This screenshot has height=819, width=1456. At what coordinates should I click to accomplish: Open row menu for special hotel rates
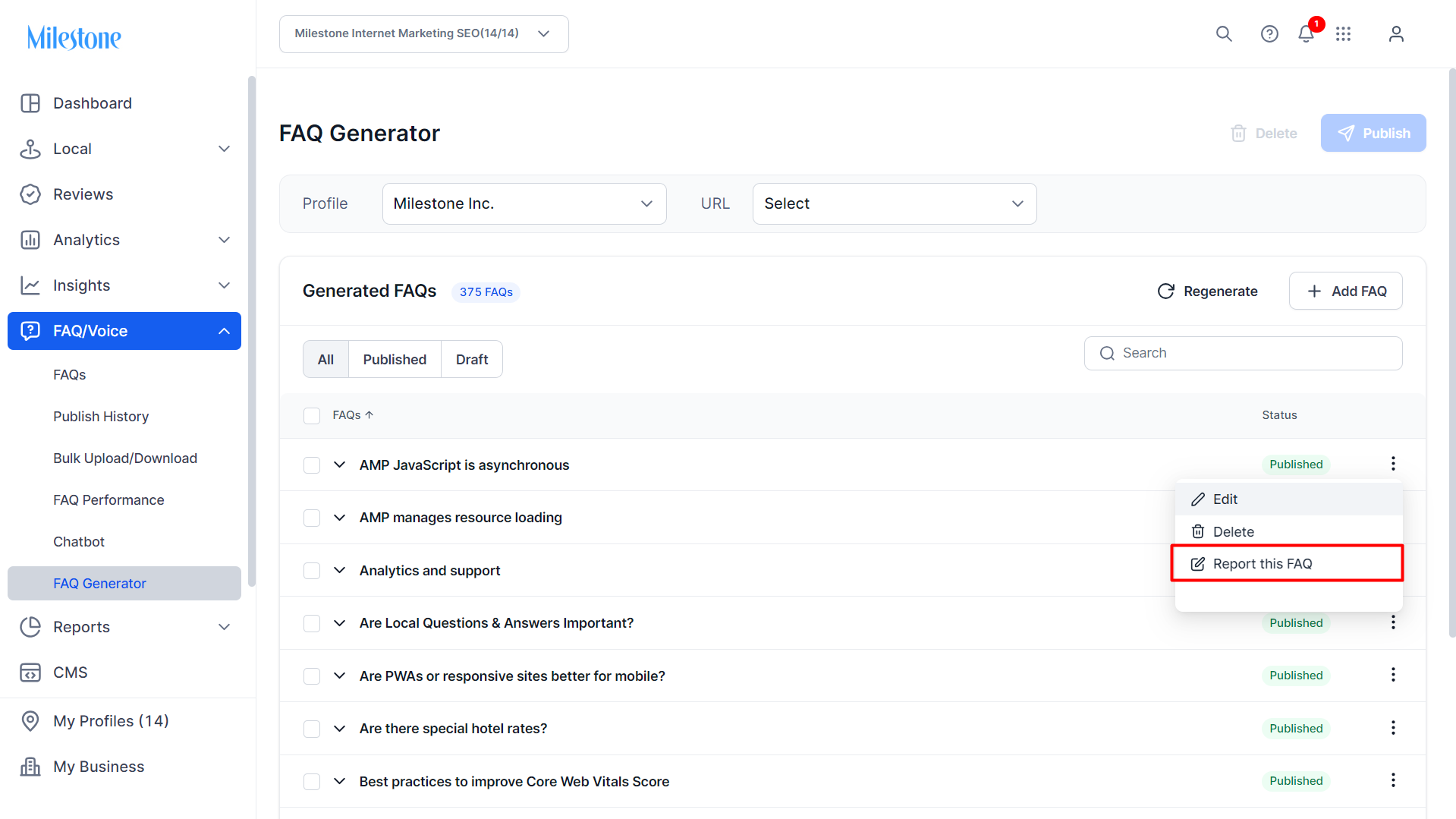coord(1393,728)
